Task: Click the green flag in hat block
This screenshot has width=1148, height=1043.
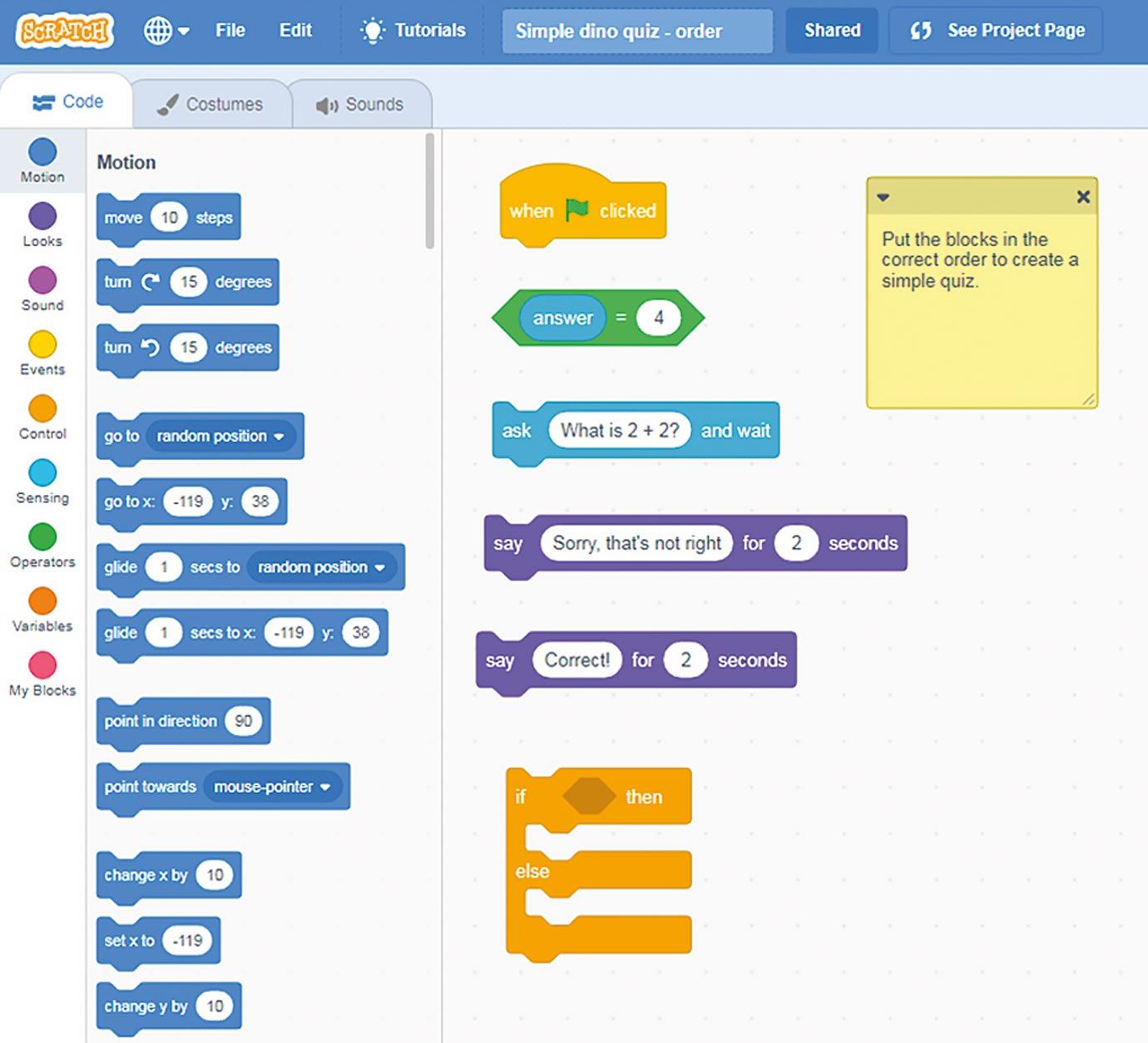Action: point(577,210)
